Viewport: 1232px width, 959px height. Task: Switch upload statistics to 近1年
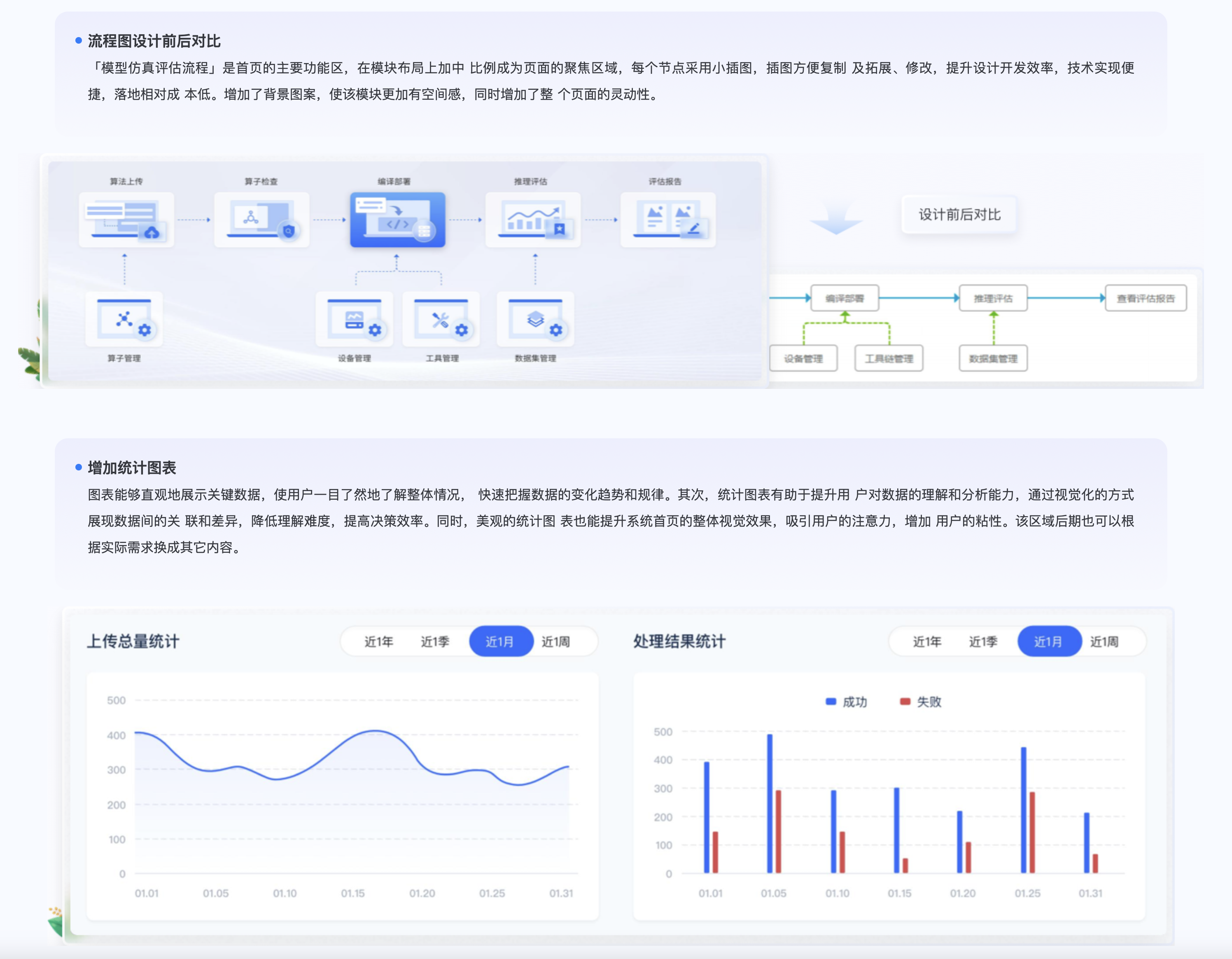point(378,641)
